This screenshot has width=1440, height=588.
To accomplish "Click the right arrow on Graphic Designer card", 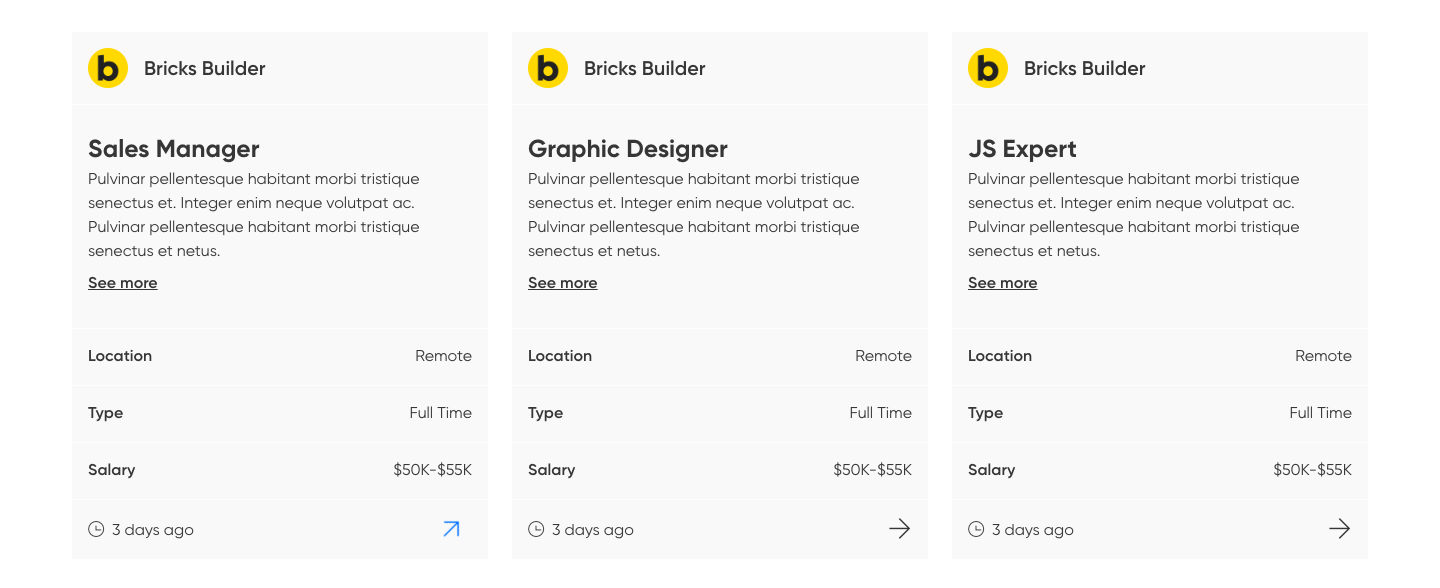I will (x=899, y=529).
